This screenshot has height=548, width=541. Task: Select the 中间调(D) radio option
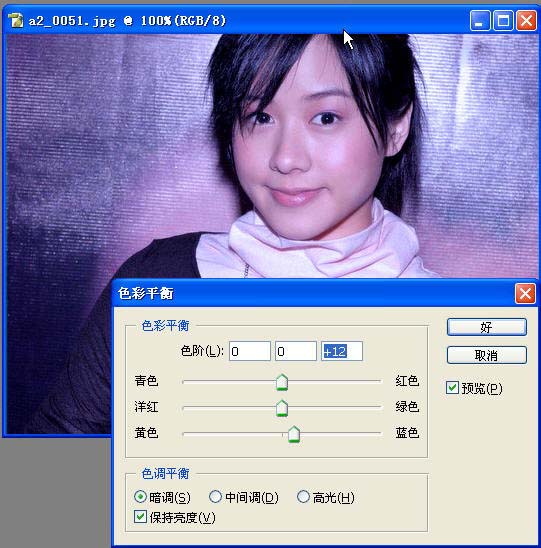(215, 497)
